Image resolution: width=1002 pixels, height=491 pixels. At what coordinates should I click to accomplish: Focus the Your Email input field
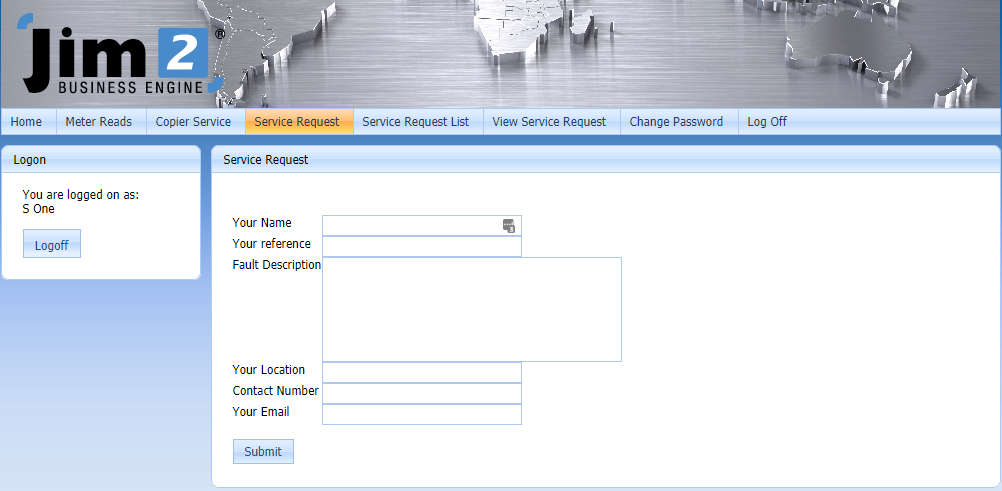click(x=422, y=414)
